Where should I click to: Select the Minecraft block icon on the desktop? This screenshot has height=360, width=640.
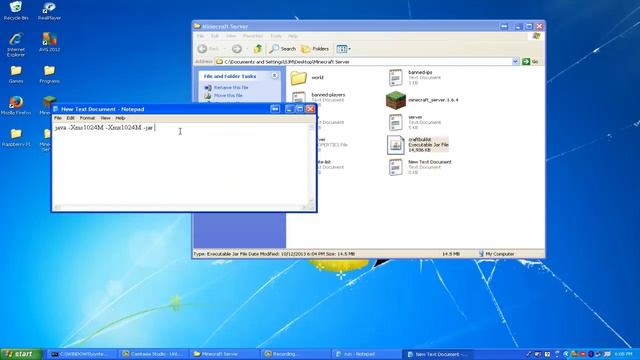(x=49, y=100)
